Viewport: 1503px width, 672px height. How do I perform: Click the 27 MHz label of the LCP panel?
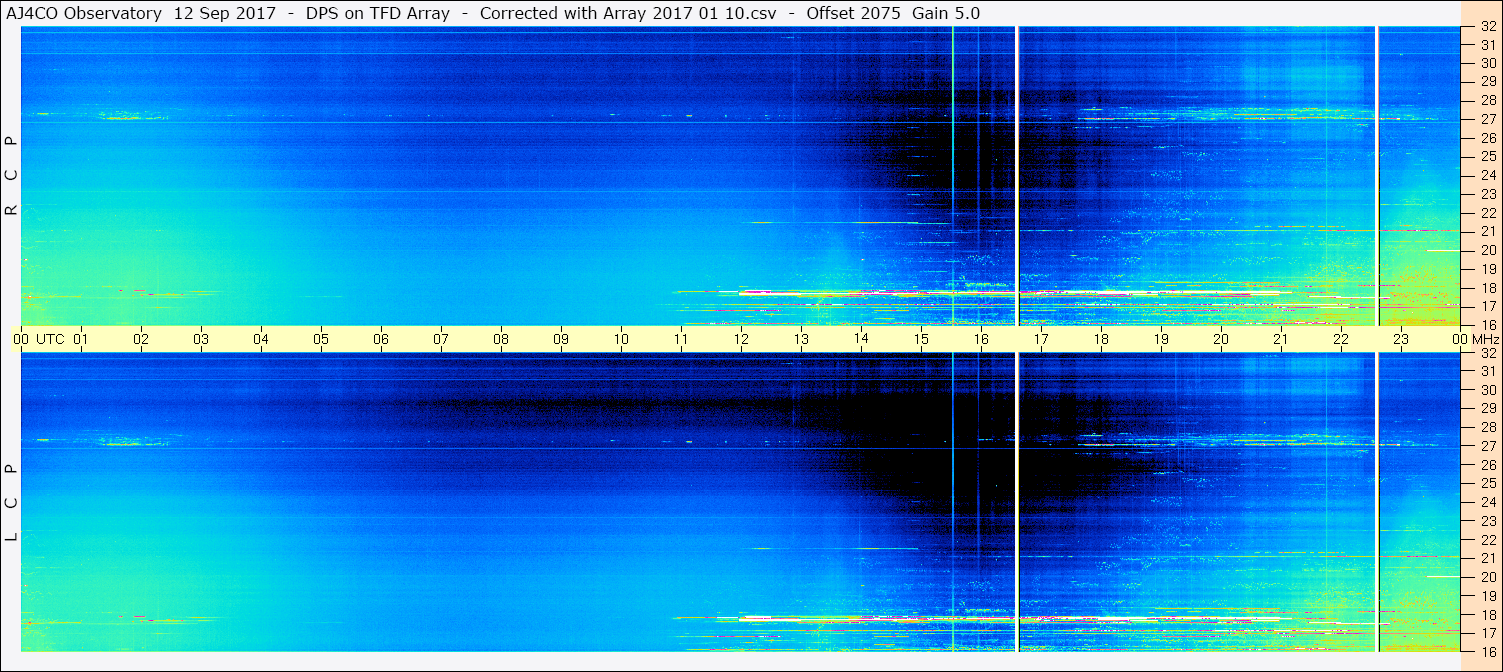coord(1488,446)
